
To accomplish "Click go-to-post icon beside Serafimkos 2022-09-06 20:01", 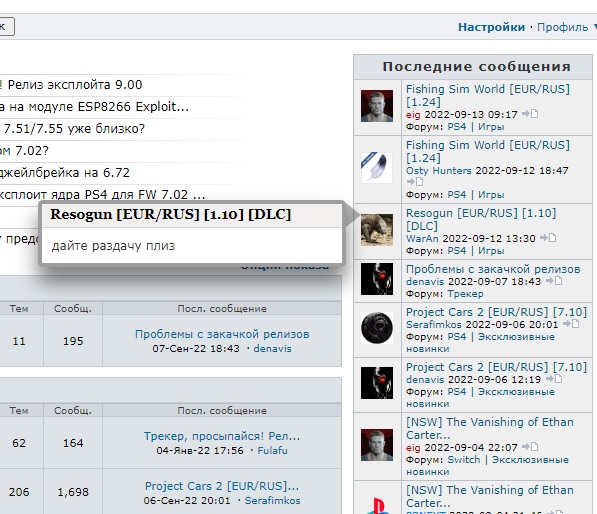I will click(571, 324).
